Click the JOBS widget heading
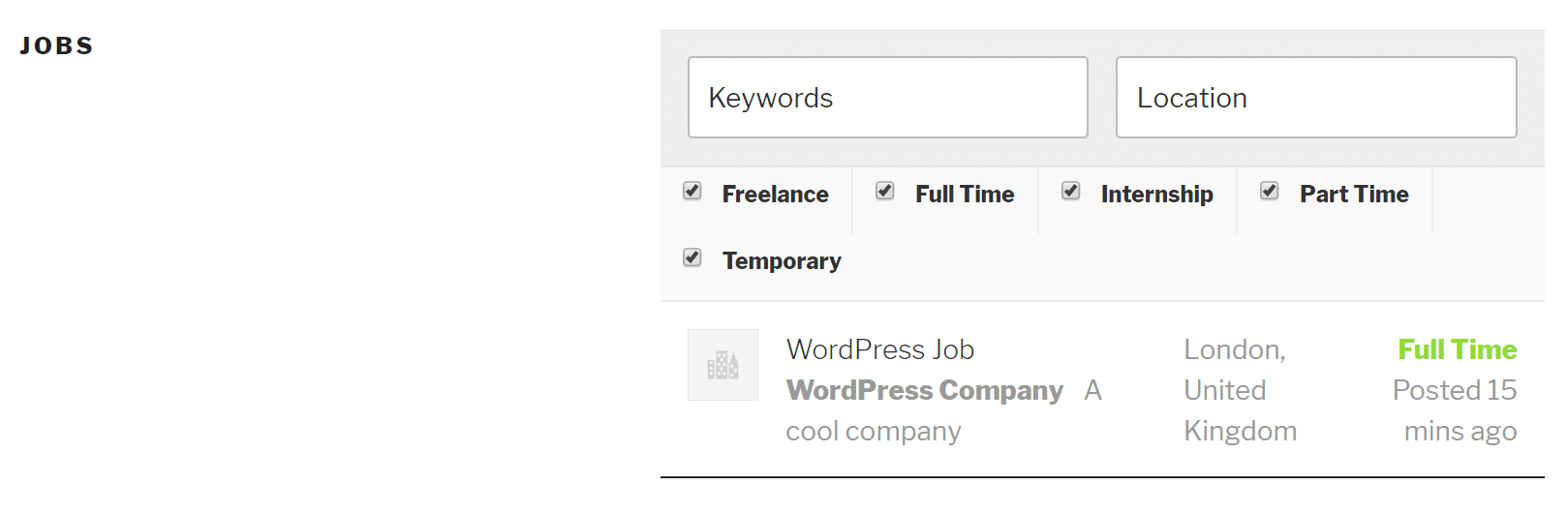 pyautogui.click(x=56, y=45)
